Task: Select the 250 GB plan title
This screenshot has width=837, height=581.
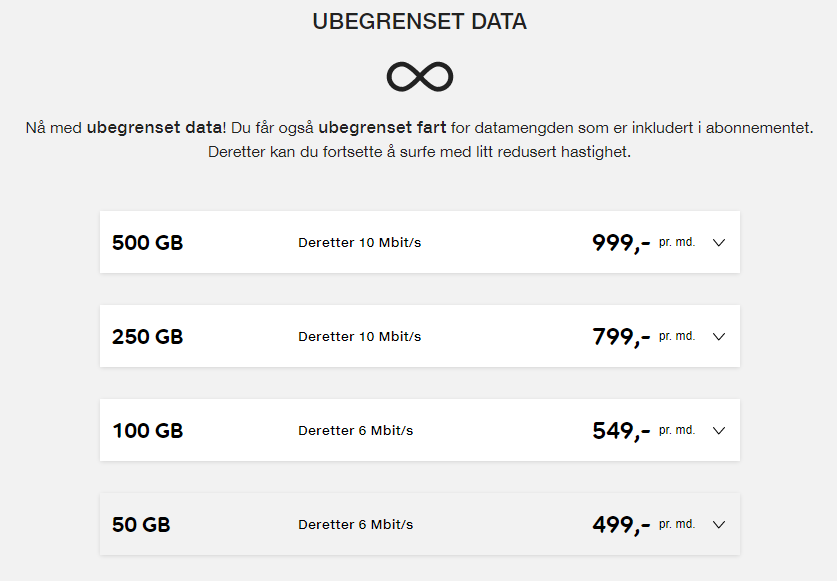Action: [147, 336]
